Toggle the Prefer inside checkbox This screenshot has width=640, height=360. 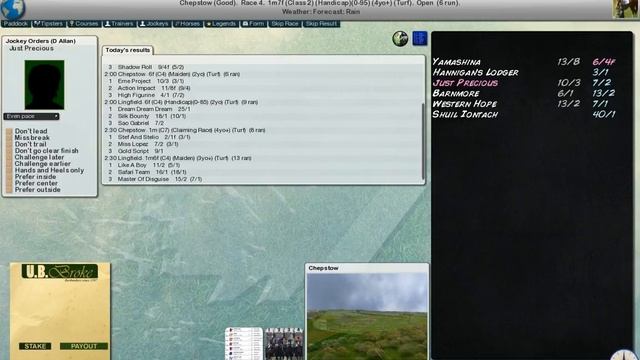9,177
